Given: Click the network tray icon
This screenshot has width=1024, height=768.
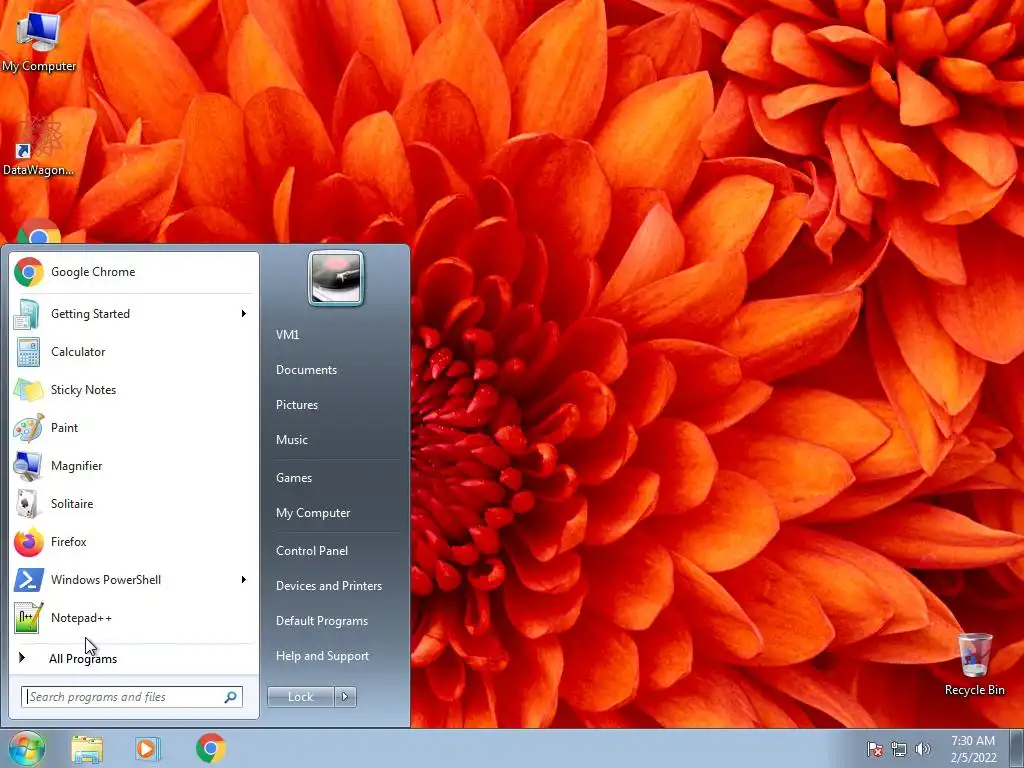Looking at the screenshot, I should (x=899, y=749).
